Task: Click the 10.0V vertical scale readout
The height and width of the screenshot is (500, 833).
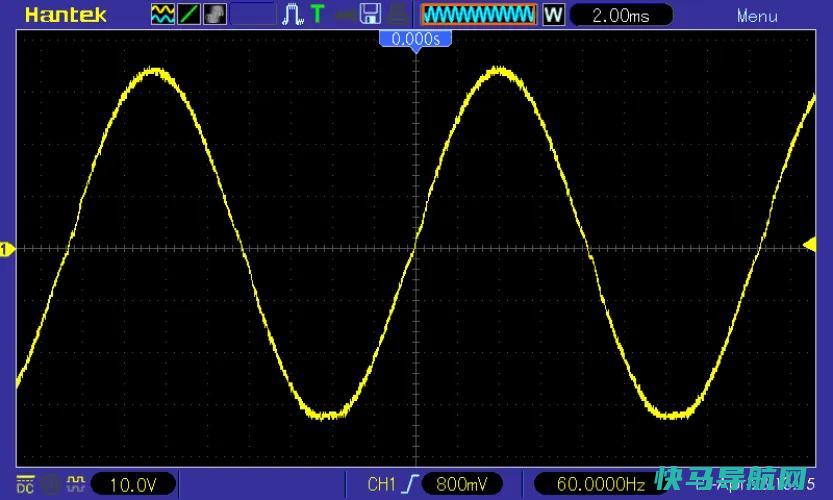Action: point(133,485)
